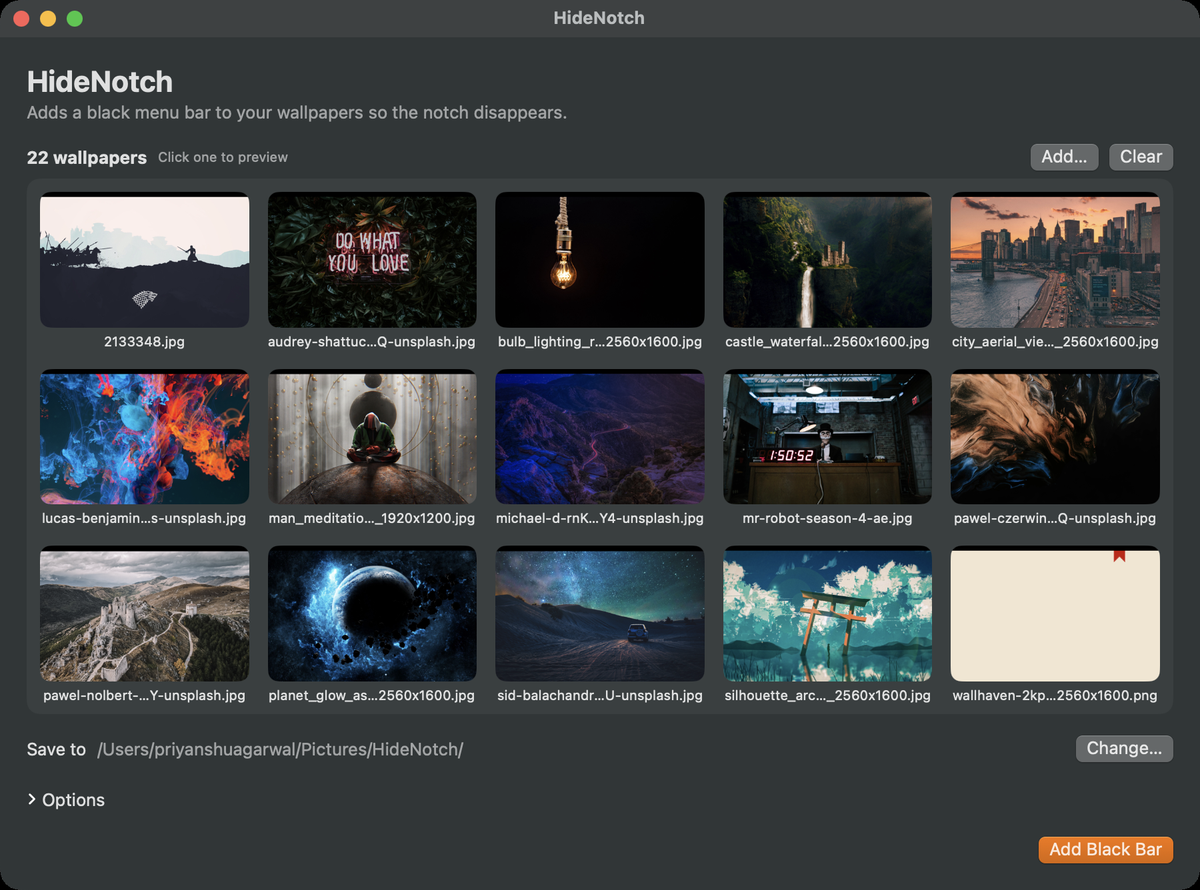1200x890 pixels.
Task: Preview the pawel-nolbert hilltop castle wallpaper
Action: pos(145,614)
